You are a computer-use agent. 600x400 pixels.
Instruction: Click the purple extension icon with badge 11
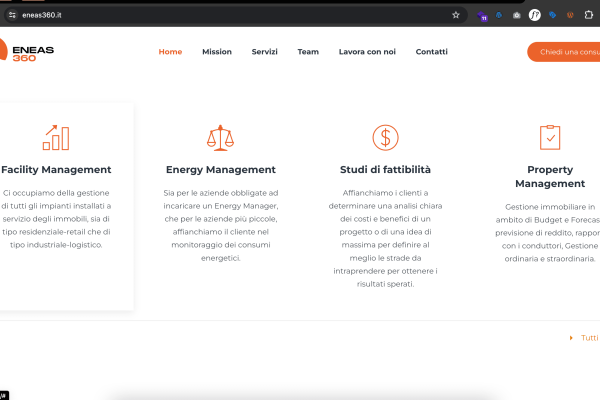point(483,15)
